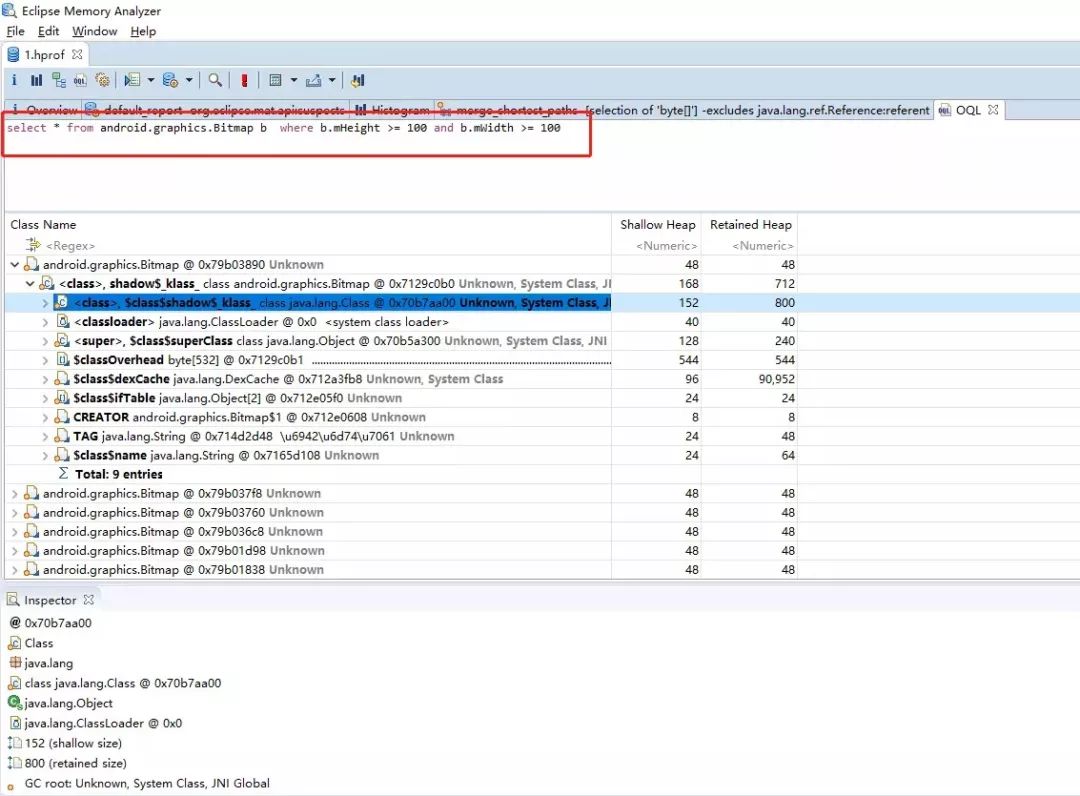Select the OQL tab

tap(968, 110)
